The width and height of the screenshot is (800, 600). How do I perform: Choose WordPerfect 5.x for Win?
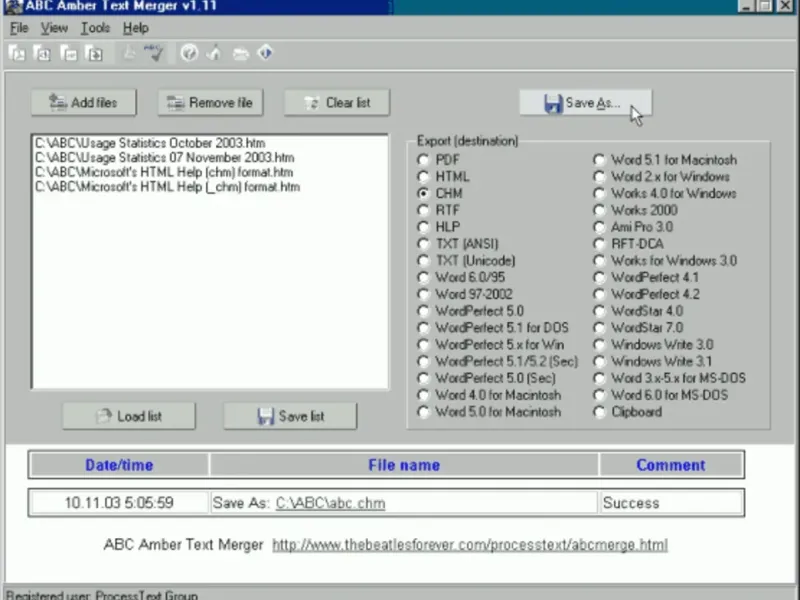491,345
